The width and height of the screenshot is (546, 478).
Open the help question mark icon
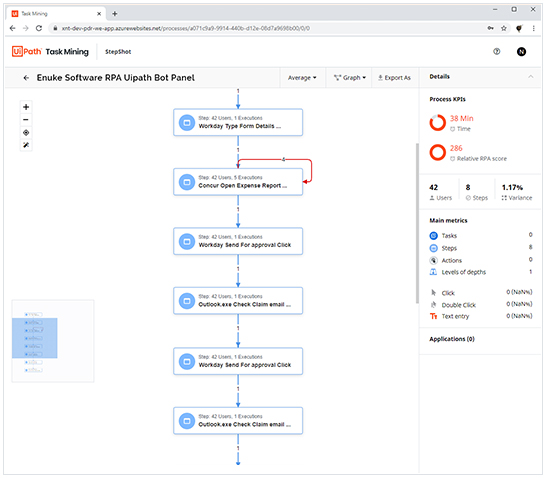(x=497, y=52)
